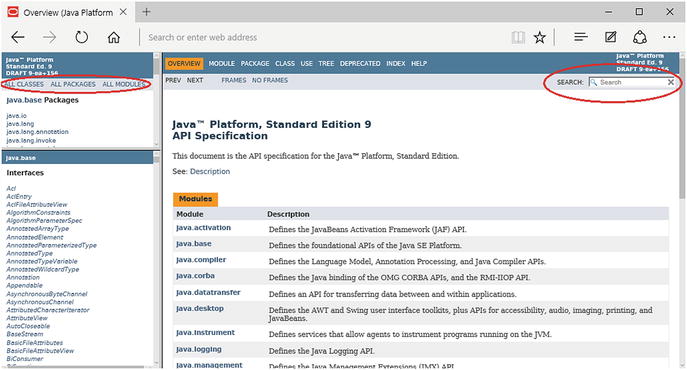Screen dimensions: 687x370
Task: Open the AsynchronousChannel interface link
Action: point(40,302)
